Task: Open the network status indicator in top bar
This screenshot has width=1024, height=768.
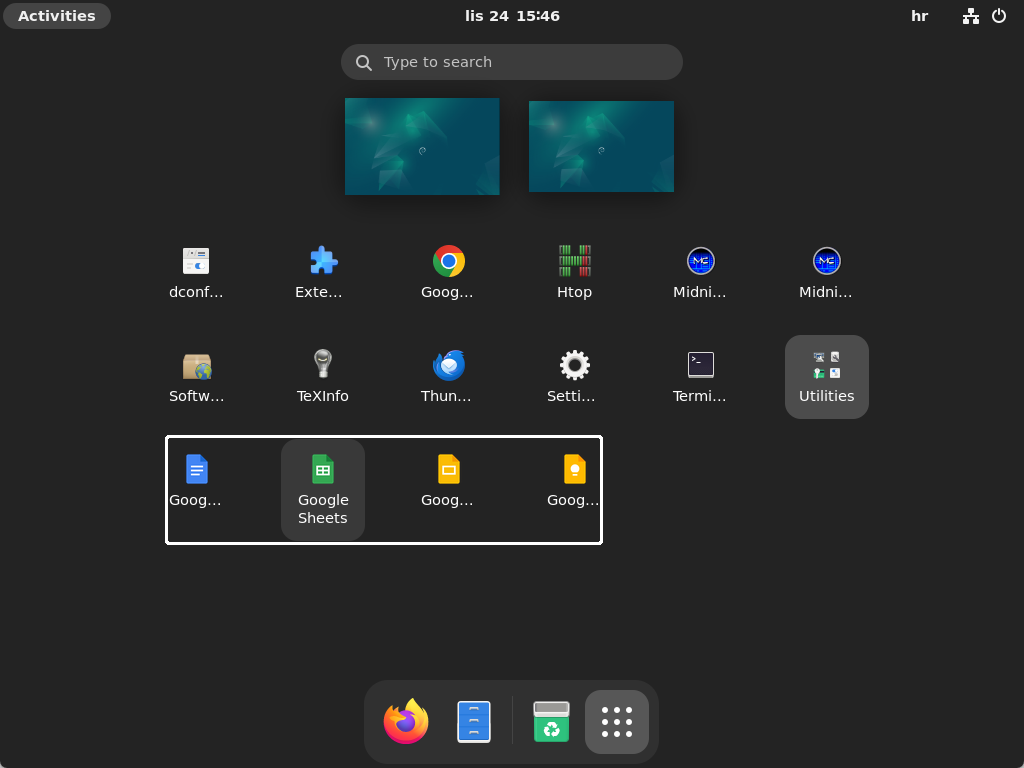Action: pyautogui.click(x=970, y=16)
